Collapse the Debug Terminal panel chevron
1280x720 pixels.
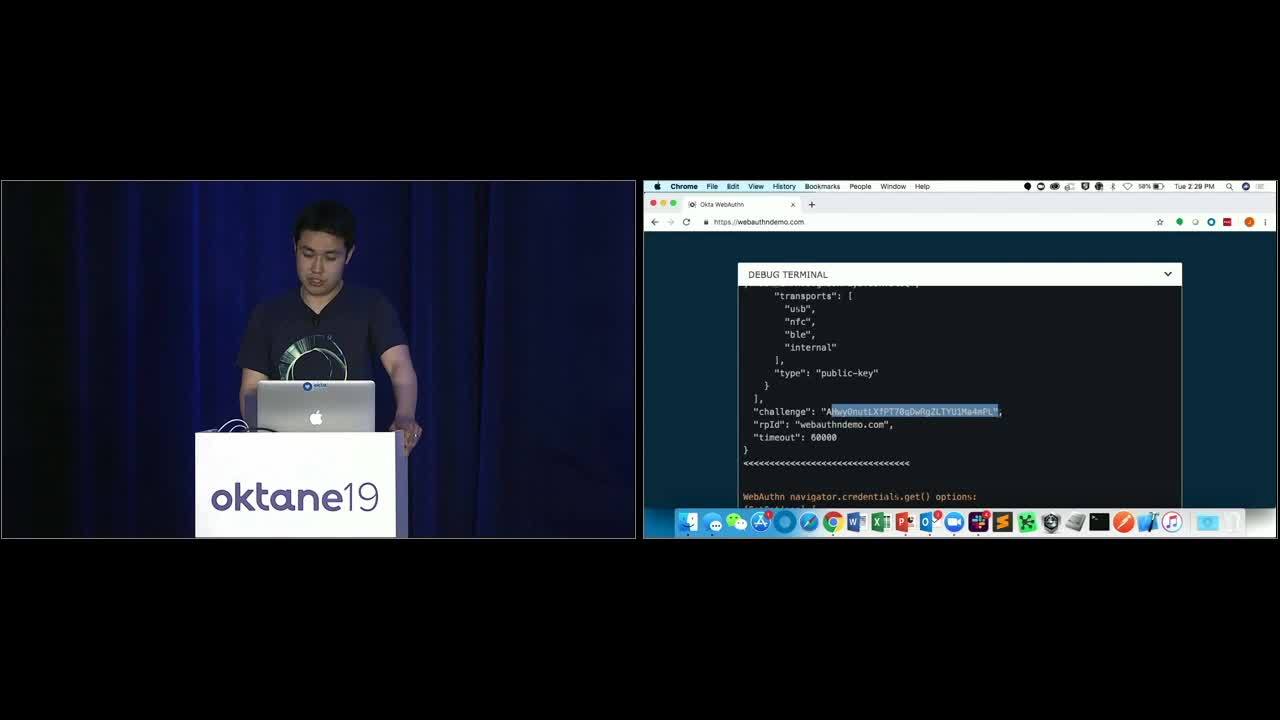pyautogui.click(x=1167, y=274)
